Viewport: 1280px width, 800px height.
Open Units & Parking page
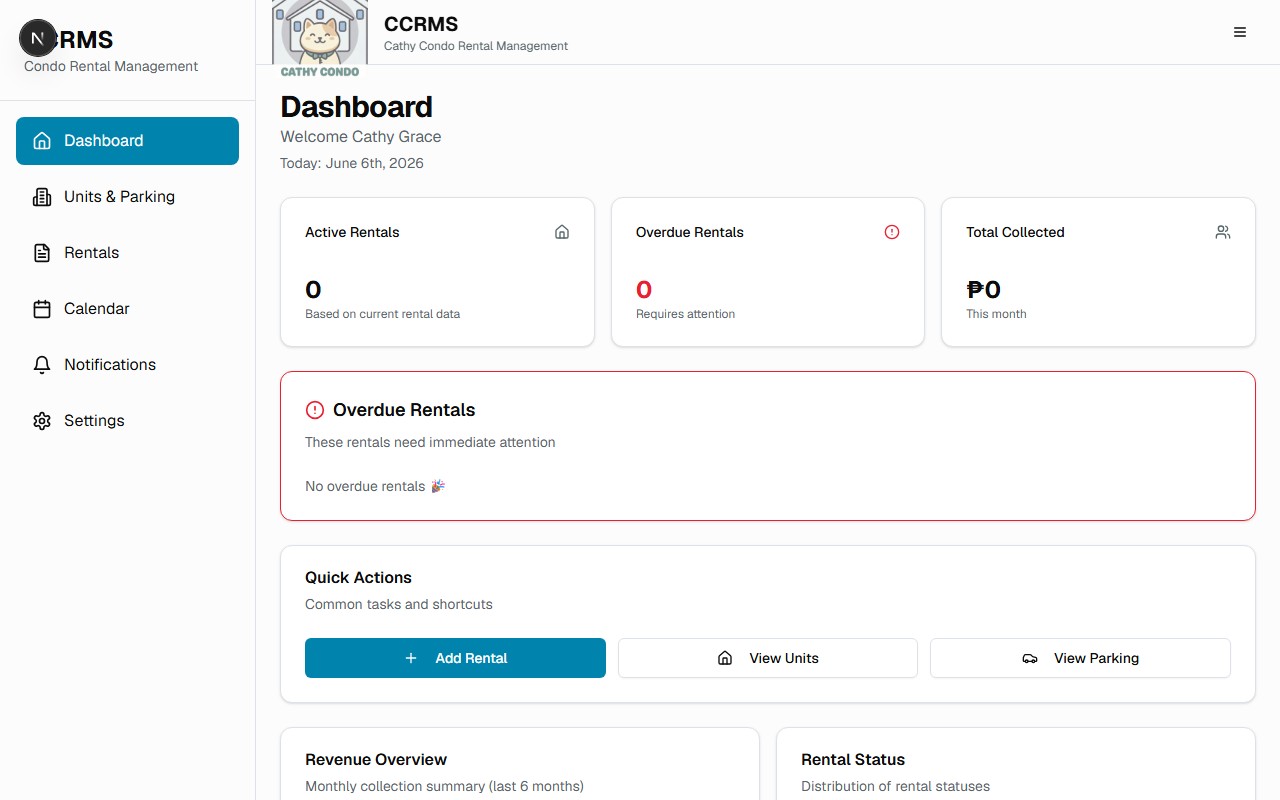[127, 197]
